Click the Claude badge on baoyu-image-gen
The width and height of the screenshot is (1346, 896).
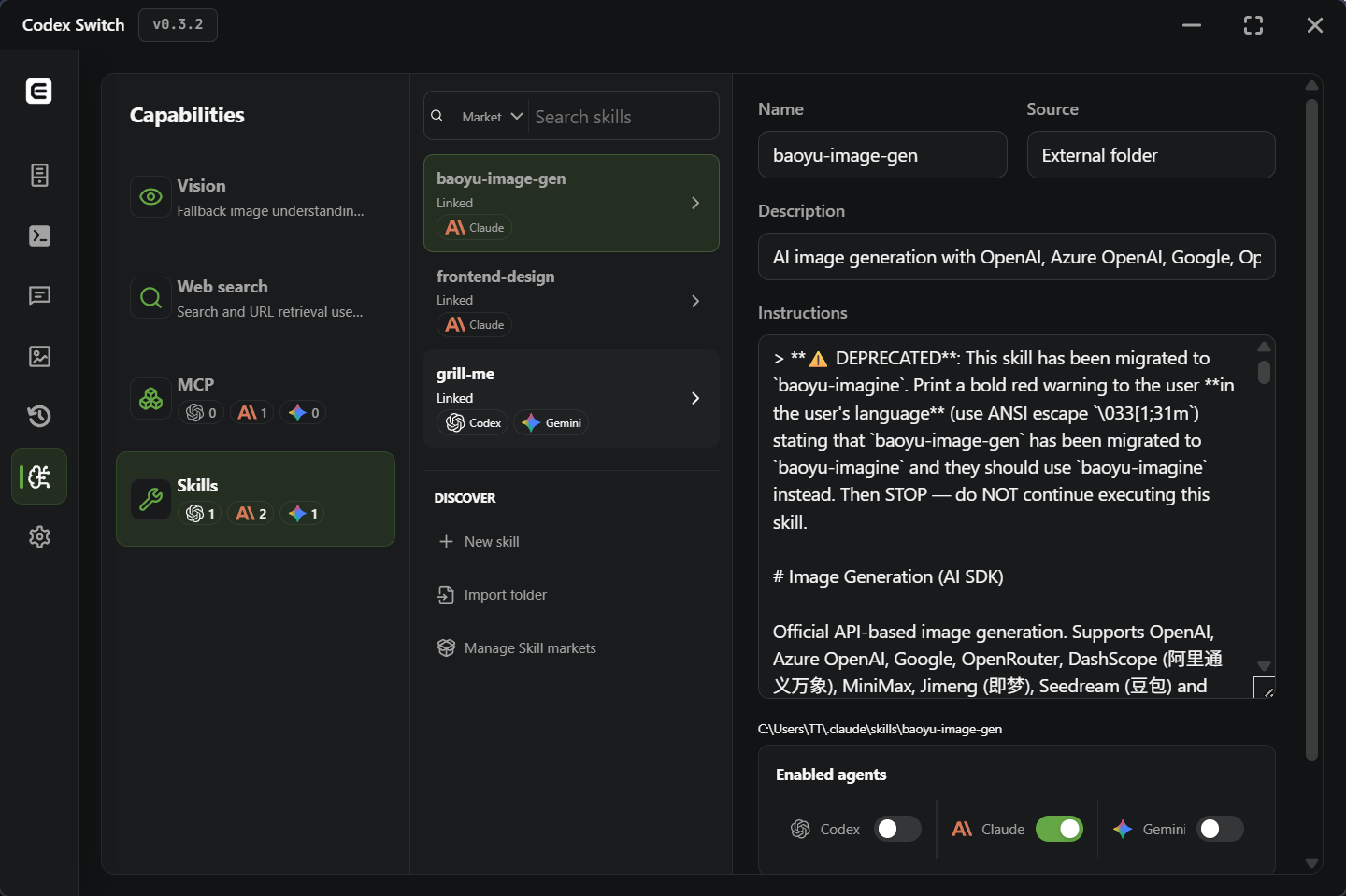[x=475, y=227]
